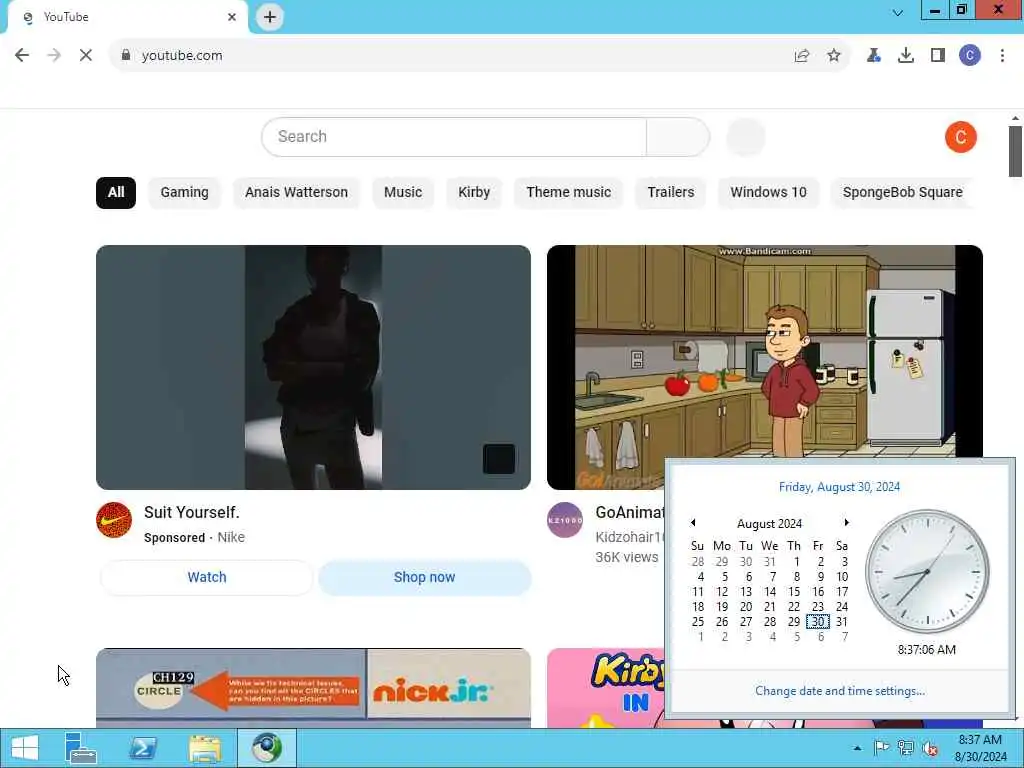Launch PowerShell from taskbar
The height and width of the screenshot is (768, 1024).
143,748
